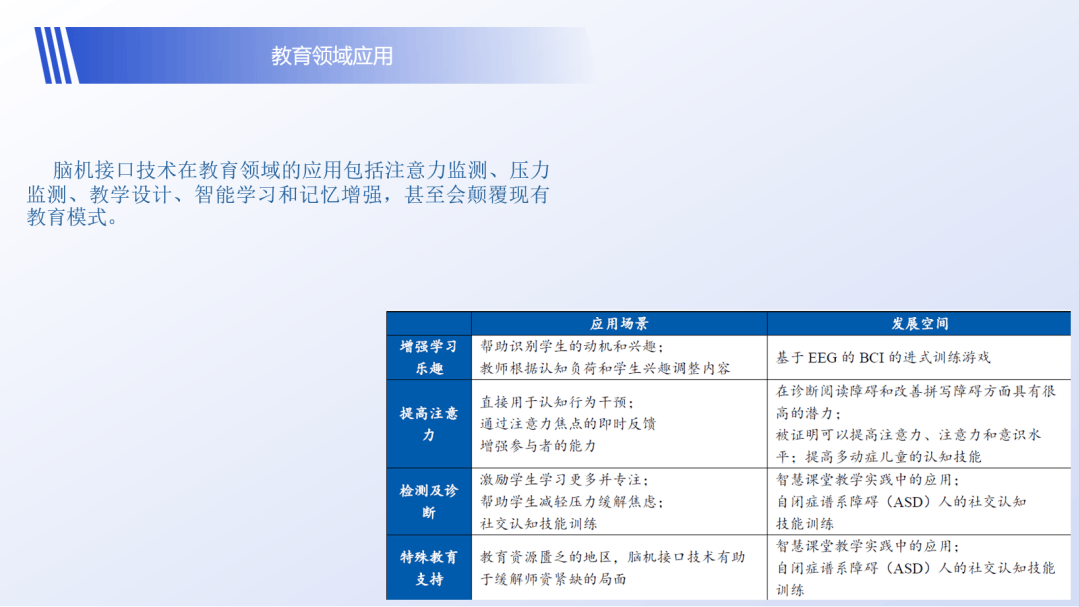The image size is (1080, 607).
Task: Select the row label 提高注意力
Action: point(428,424)
